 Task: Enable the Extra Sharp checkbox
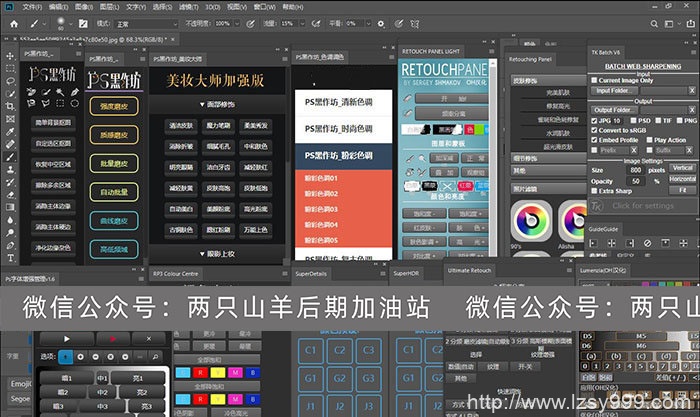coord(594,189)
